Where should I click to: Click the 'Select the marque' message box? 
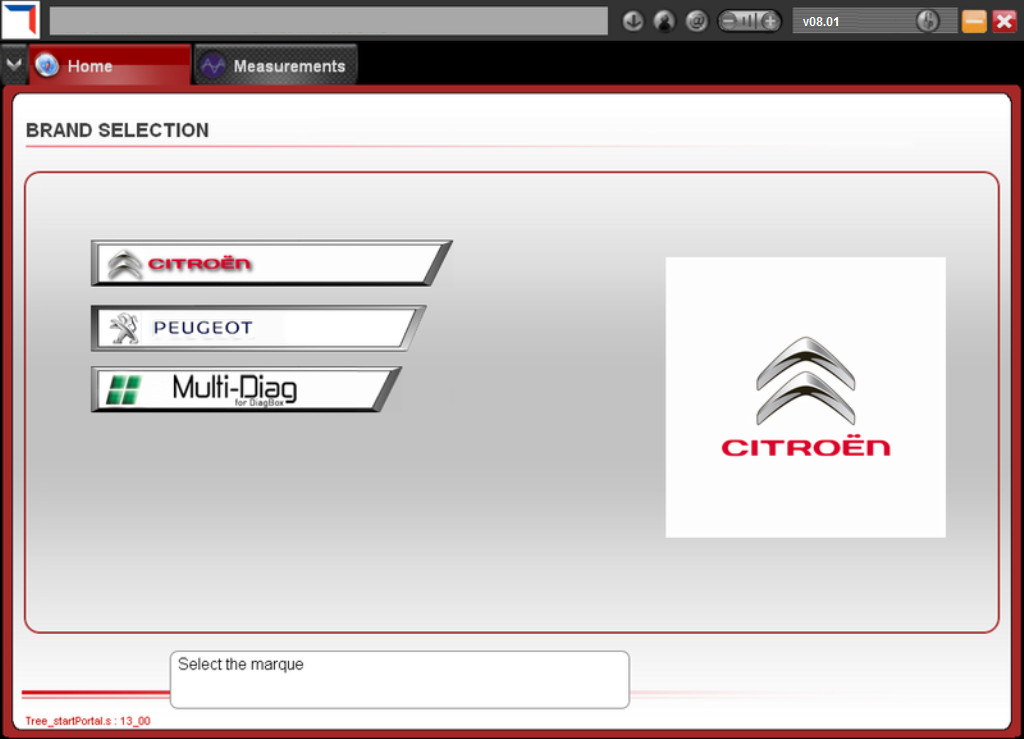[400, 680]
